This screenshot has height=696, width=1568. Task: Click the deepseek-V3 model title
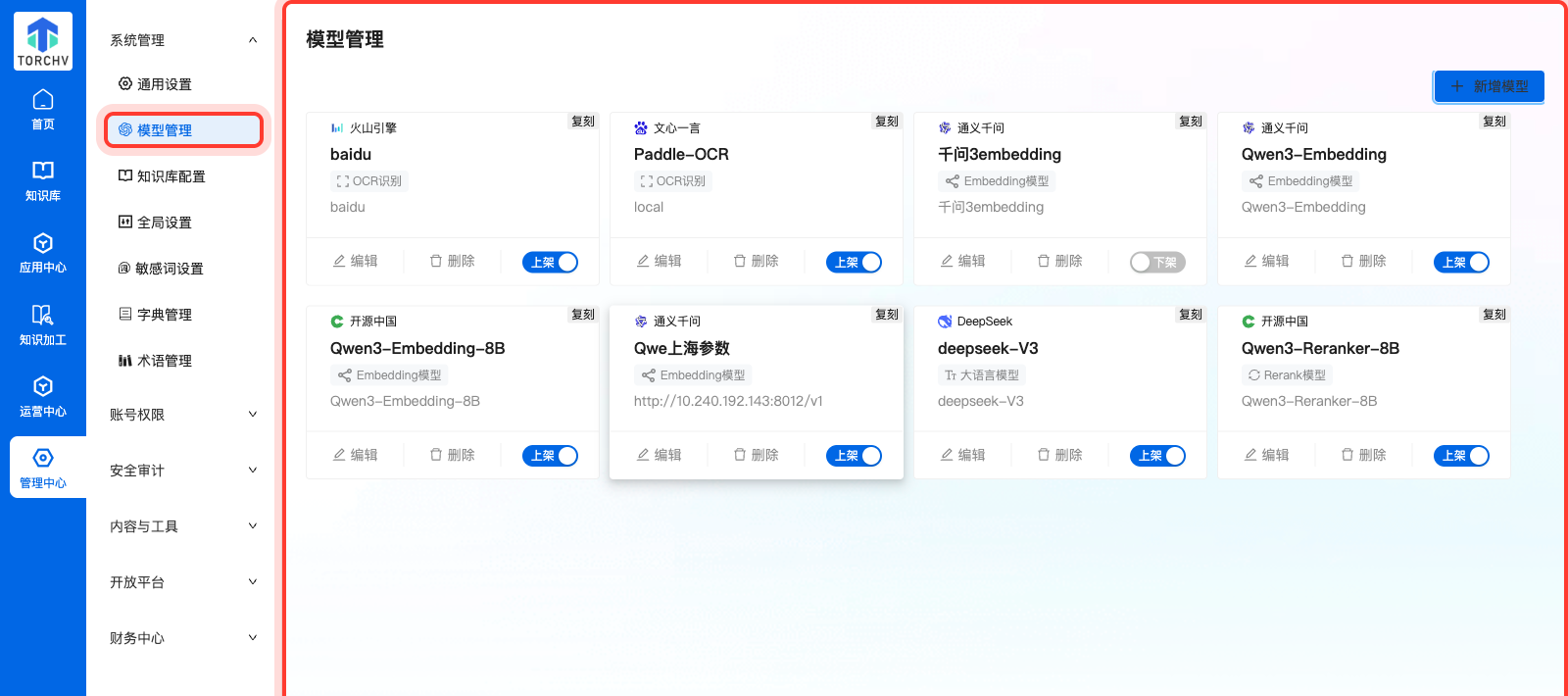(988, 349)
